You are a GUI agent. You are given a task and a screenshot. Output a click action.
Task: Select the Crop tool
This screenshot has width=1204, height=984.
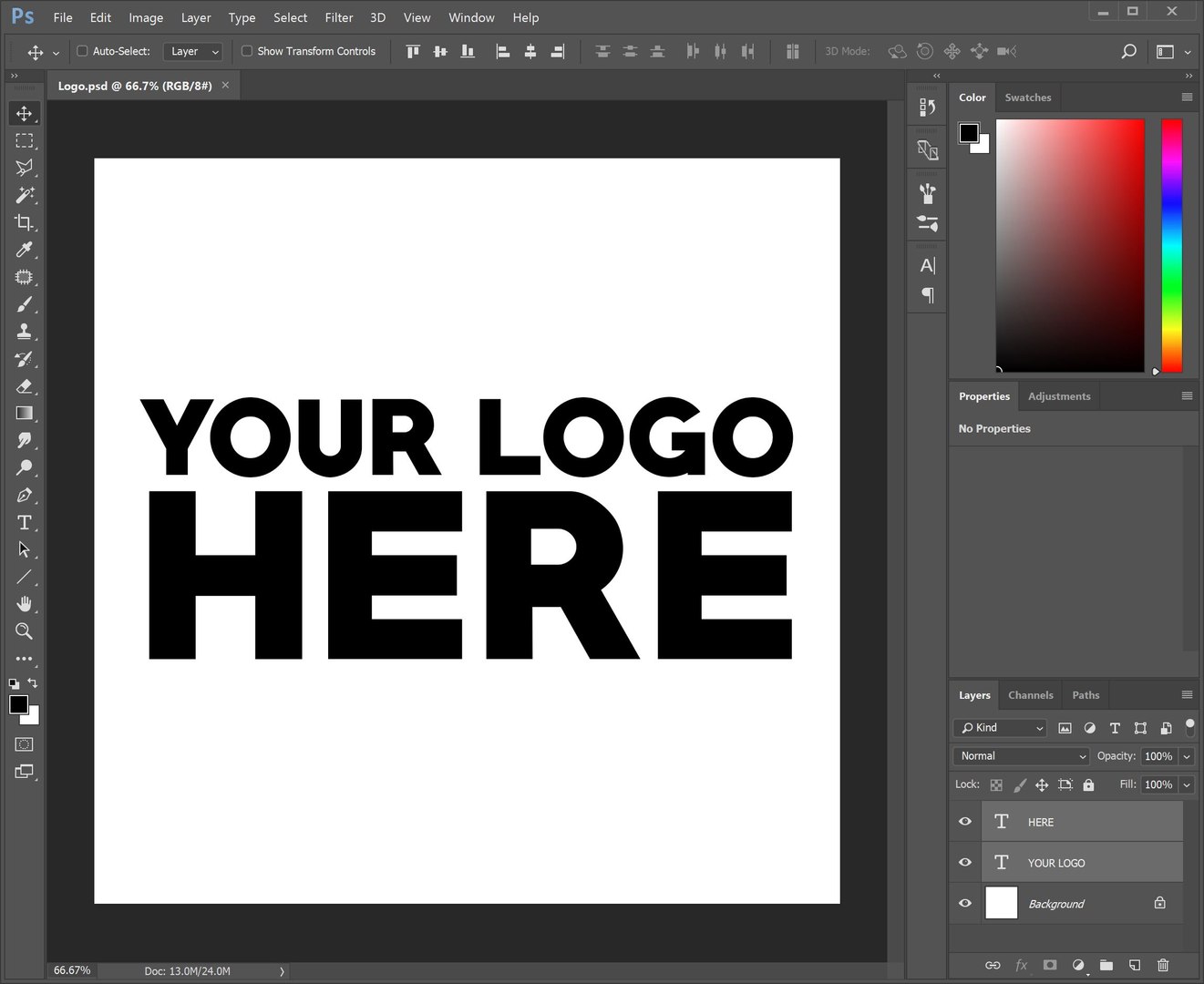pyautogui.click(x=24, y=222)
